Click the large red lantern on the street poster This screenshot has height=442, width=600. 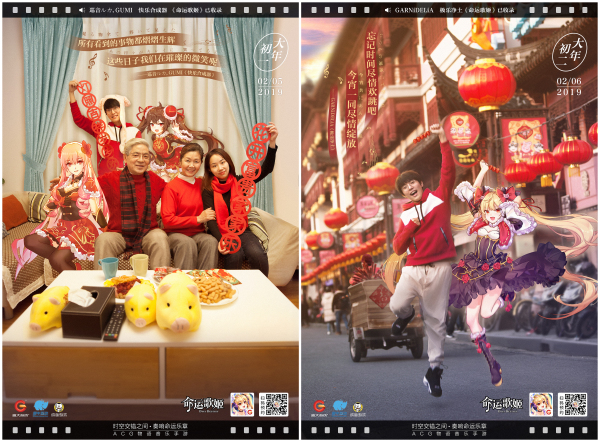point(487,84)
